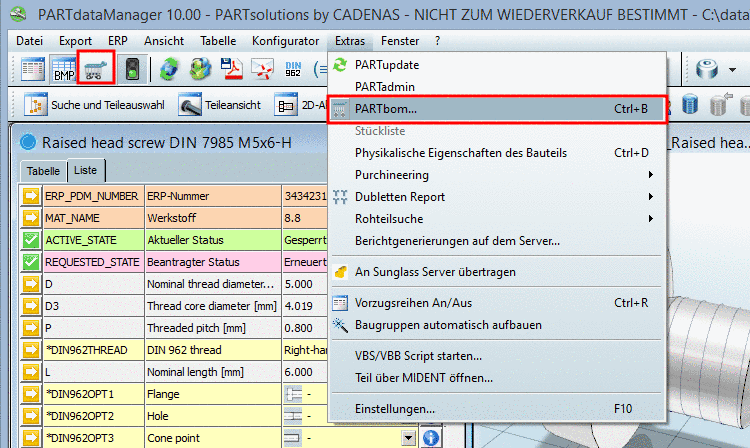Close the open Extras menu
The width and height of the screenshot is (750, 448).
[350, 41]
